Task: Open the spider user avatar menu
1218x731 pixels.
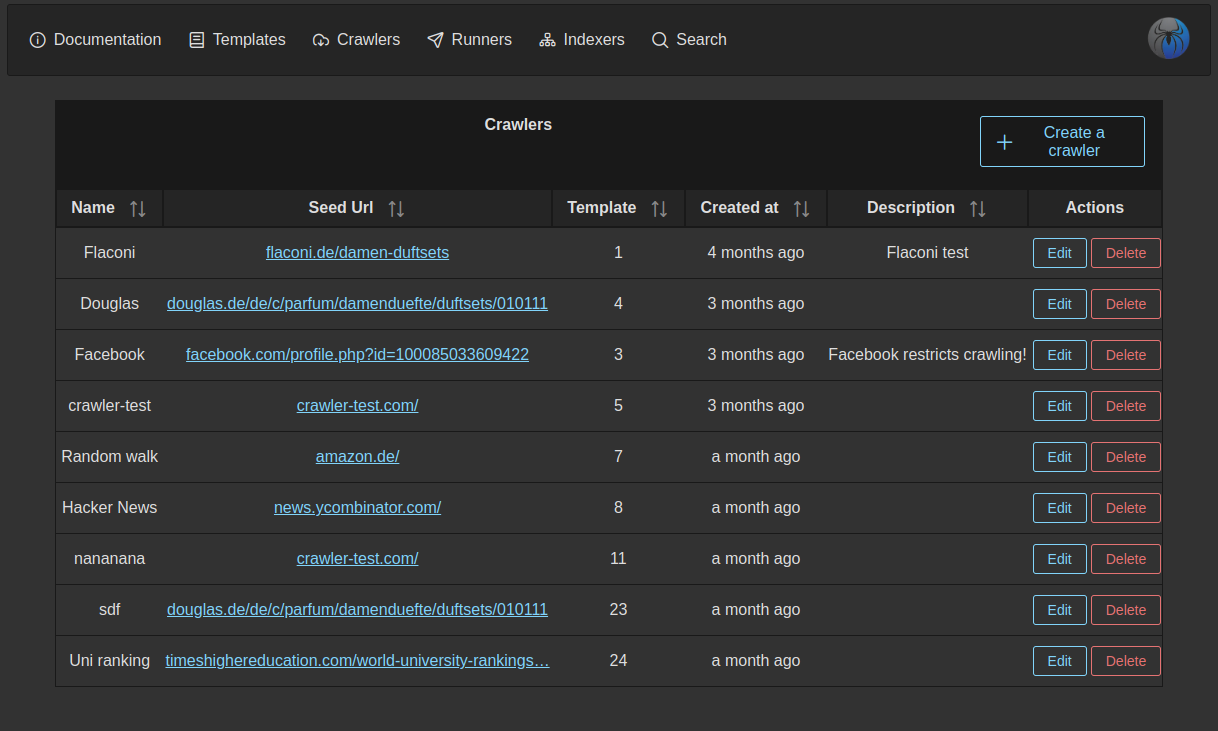Action: coord(1168,39)
